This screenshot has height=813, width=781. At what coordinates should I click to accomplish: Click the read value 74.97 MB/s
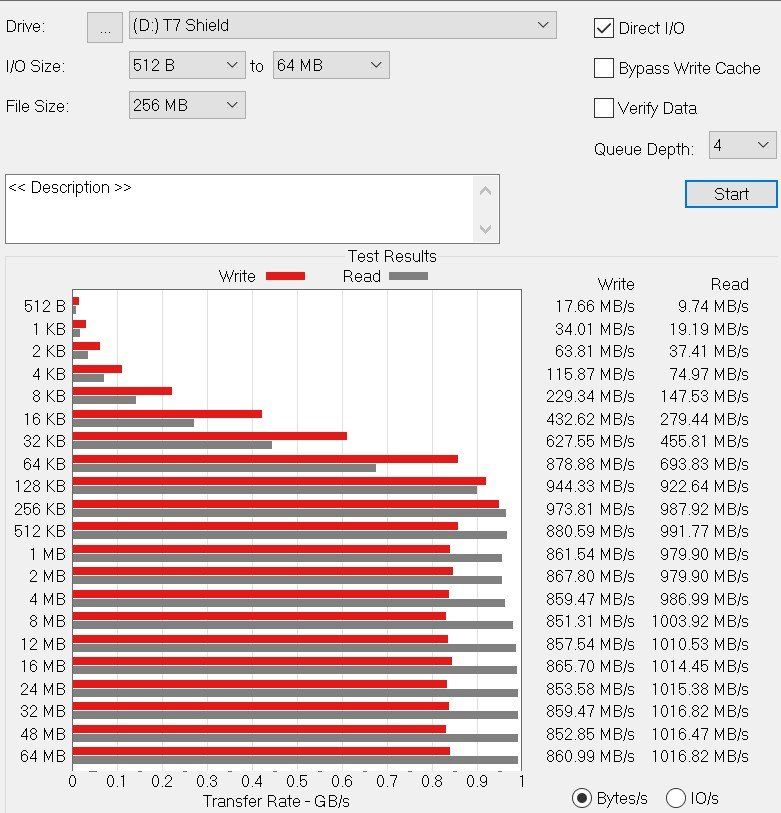[x=709, y=374]
